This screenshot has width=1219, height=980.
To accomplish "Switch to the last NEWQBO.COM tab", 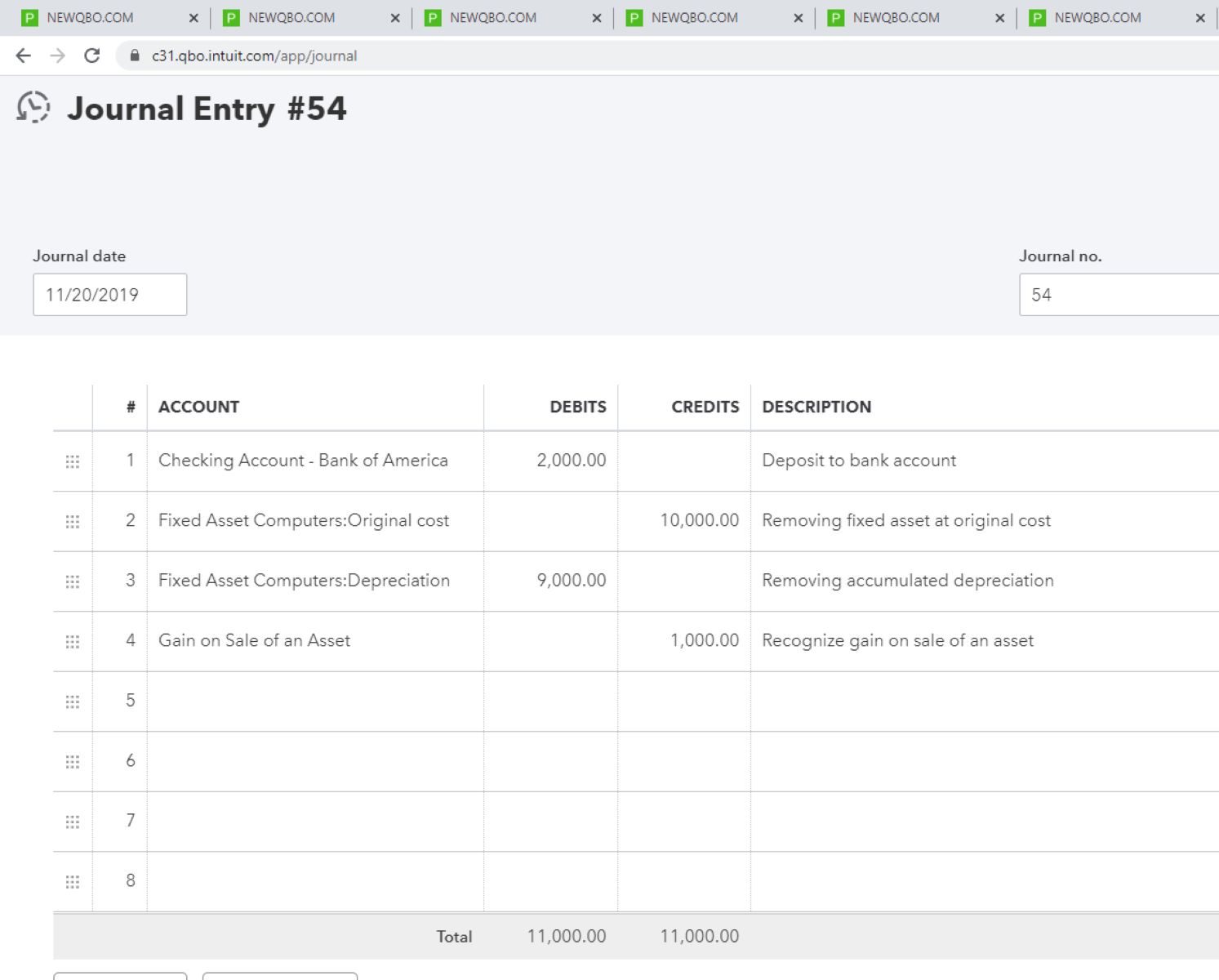I will (1097, 18).
